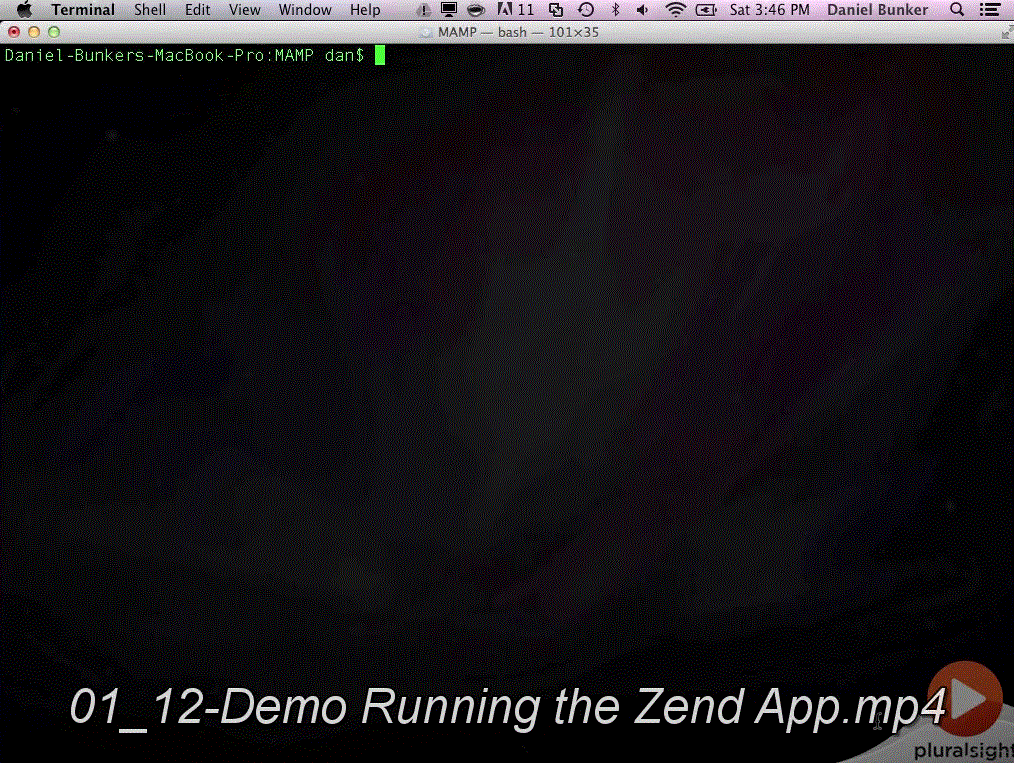The height and width of the screenshot is (763, 1014).
Task: Click the Sat 3:46 PM clock
Action: (x=770, y=10)
